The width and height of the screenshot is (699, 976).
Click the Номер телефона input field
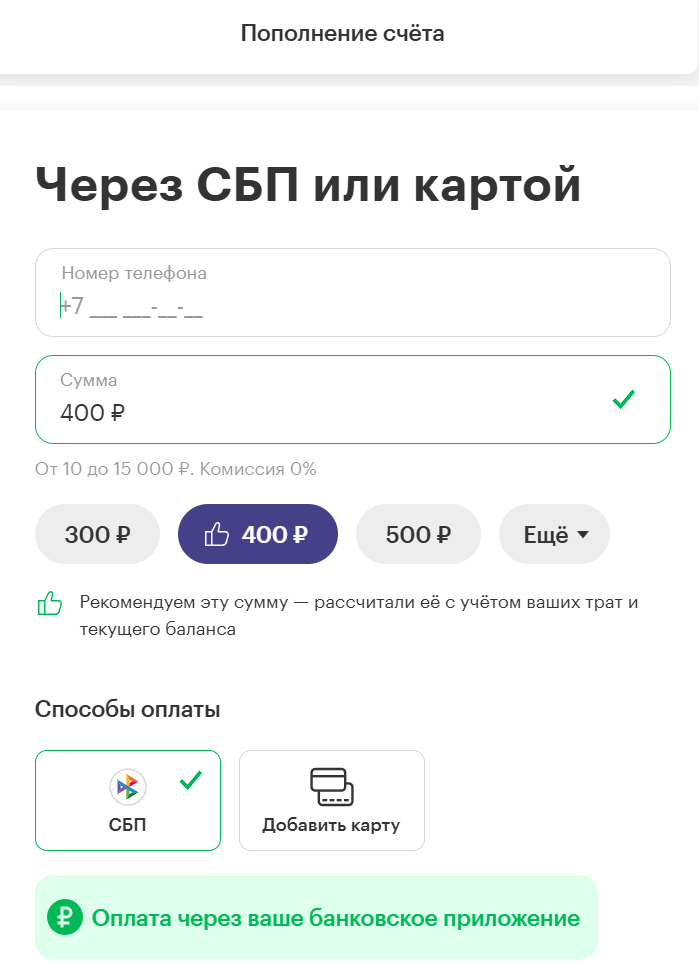click(352, 292)
